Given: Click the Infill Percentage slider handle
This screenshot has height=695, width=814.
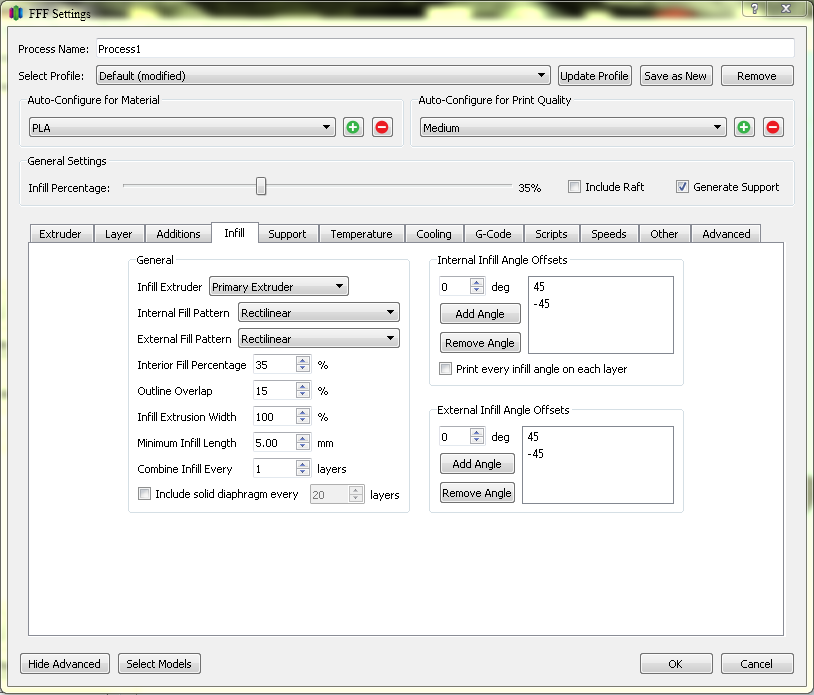Looking at the screenshot, I should click(261, 187).
